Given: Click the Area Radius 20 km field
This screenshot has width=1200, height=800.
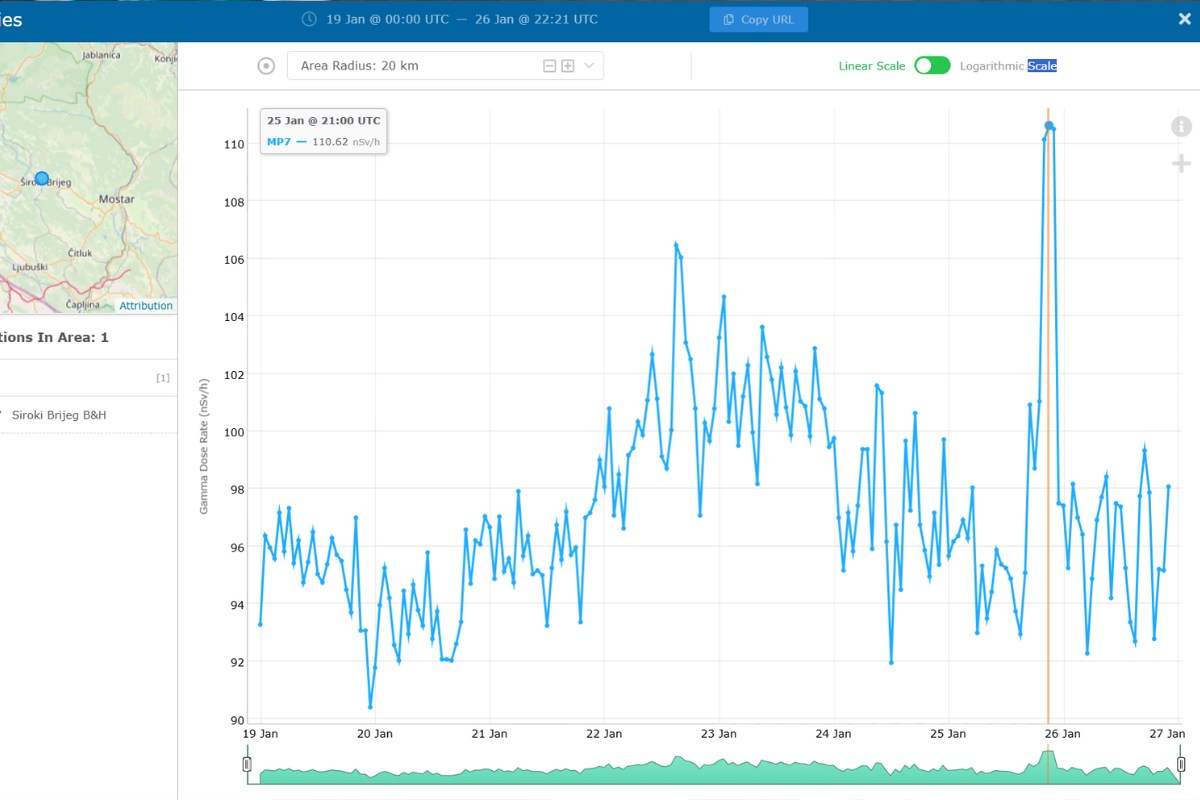Looking at the screenshot, I should 445,66.
